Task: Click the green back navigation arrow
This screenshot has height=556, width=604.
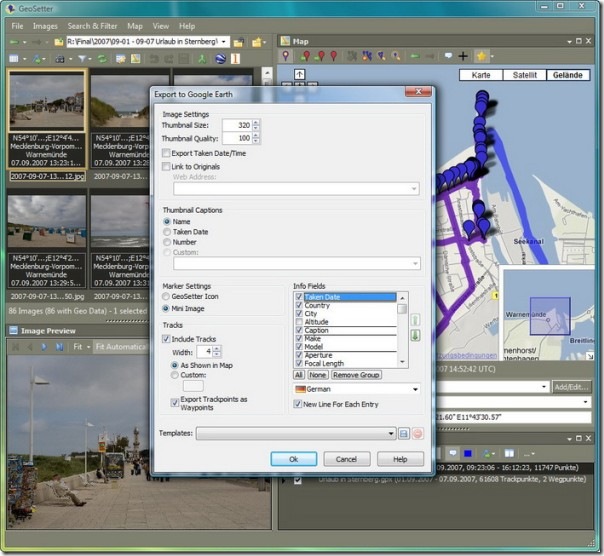Action: (14, 42)
